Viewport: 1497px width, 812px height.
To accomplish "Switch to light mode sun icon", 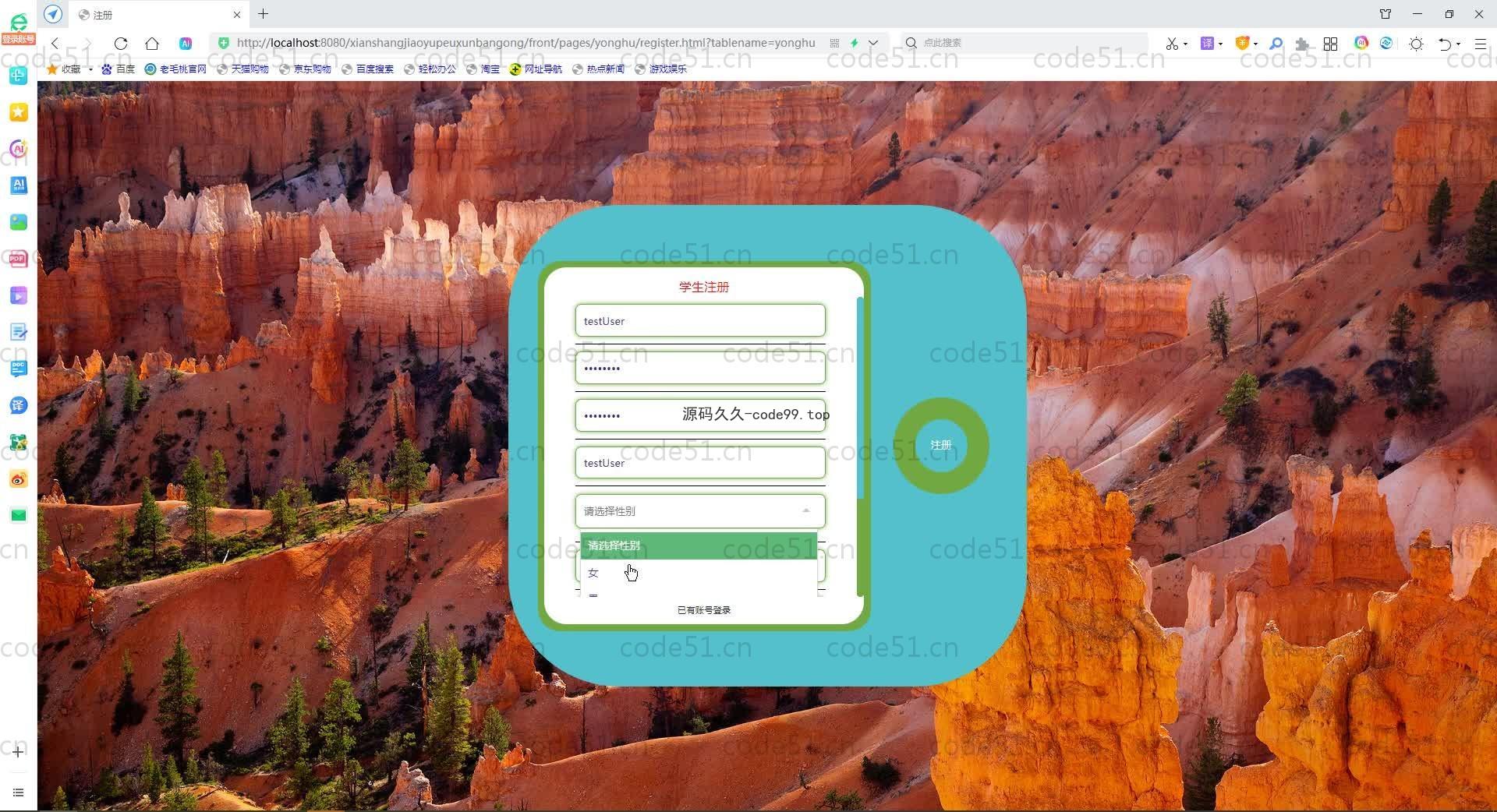I will 1417,44.
